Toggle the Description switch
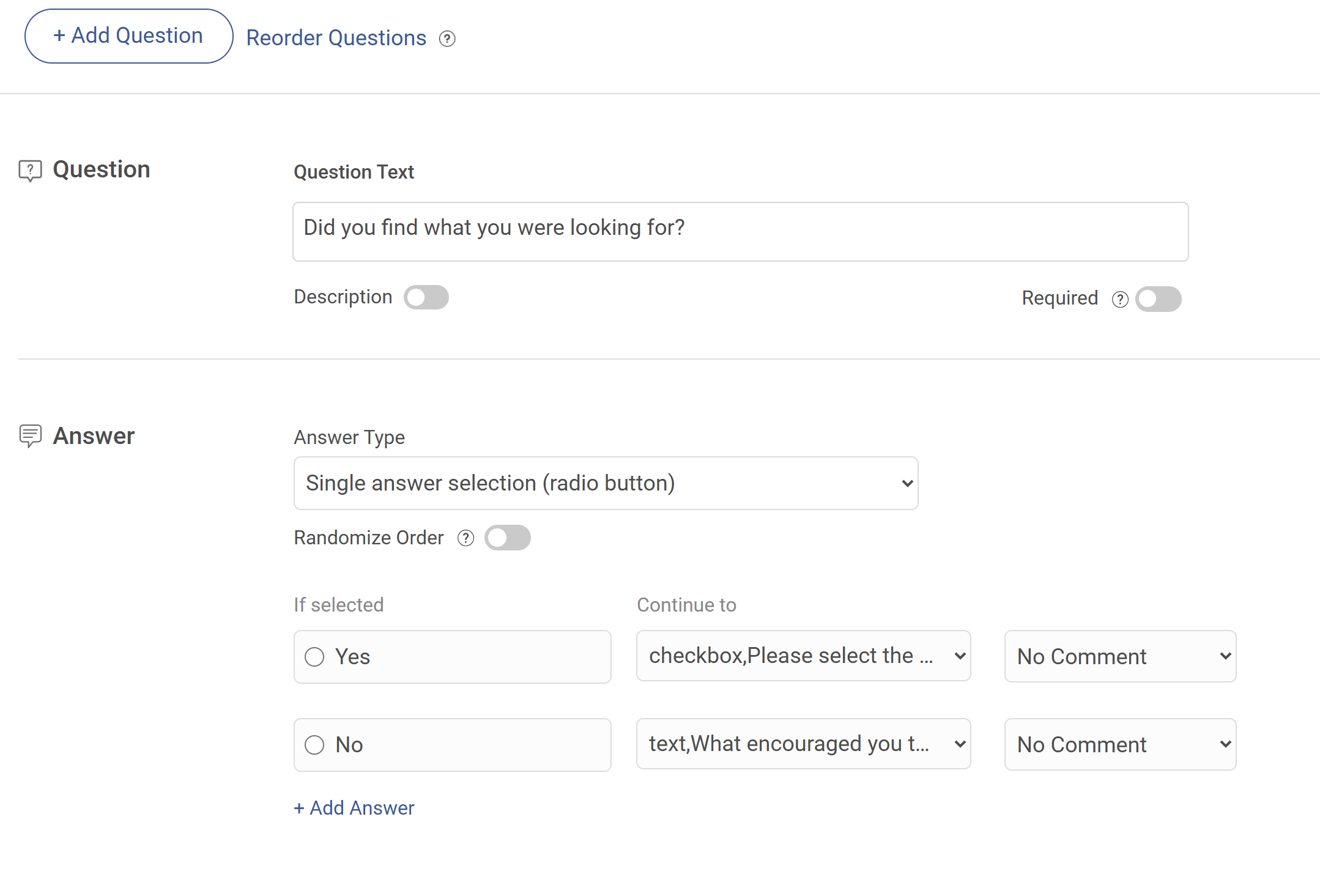Screen dimensions: 1320x896 (x=426, y=297)
